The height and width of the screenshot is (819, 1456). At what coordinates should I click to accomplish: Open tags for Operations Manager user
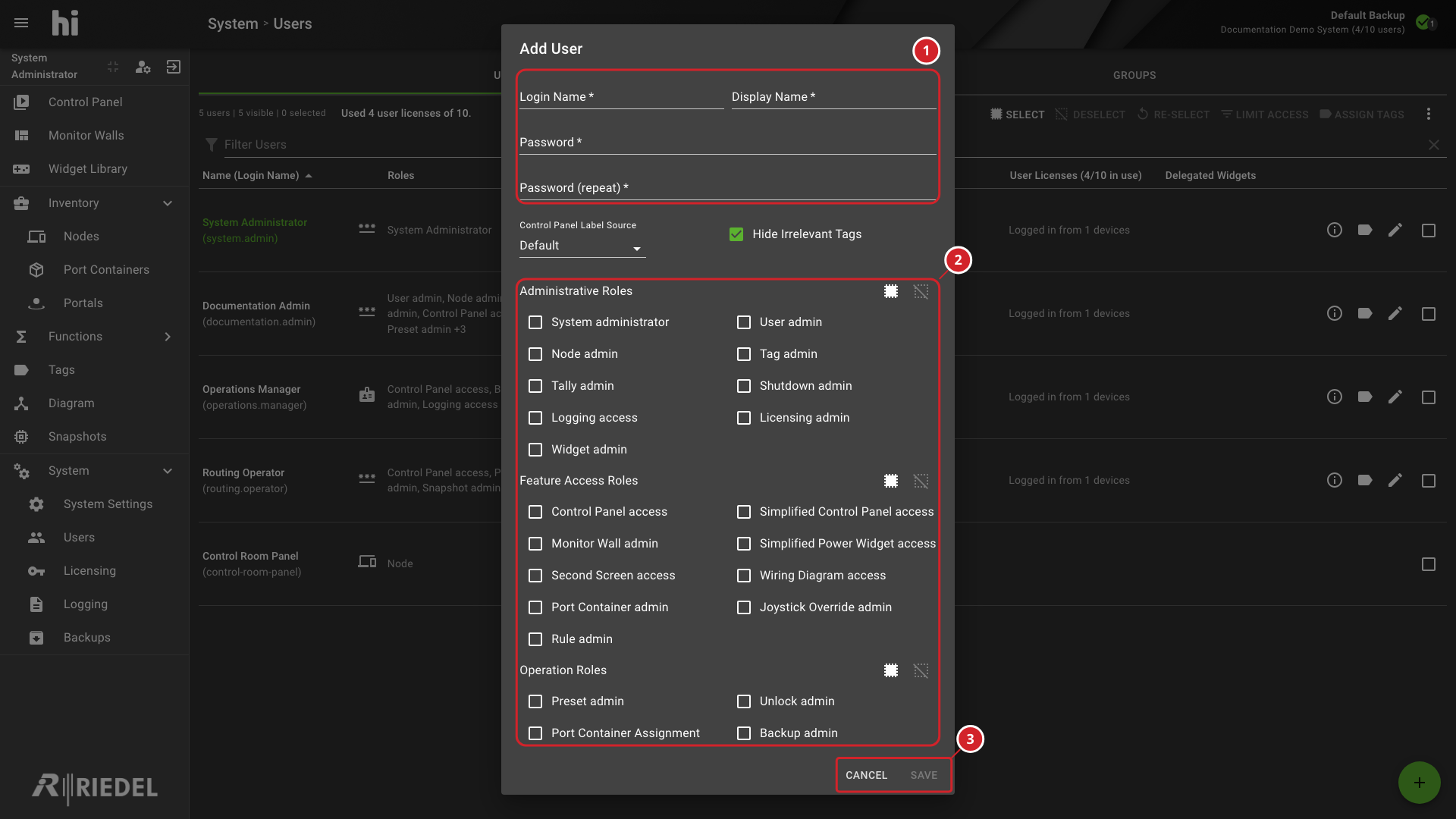[x=1365, y=397]
